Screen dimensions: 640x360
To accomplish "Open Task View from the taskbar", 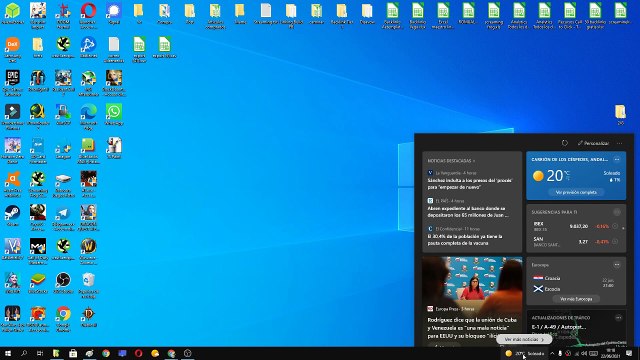I will (40, 353).
